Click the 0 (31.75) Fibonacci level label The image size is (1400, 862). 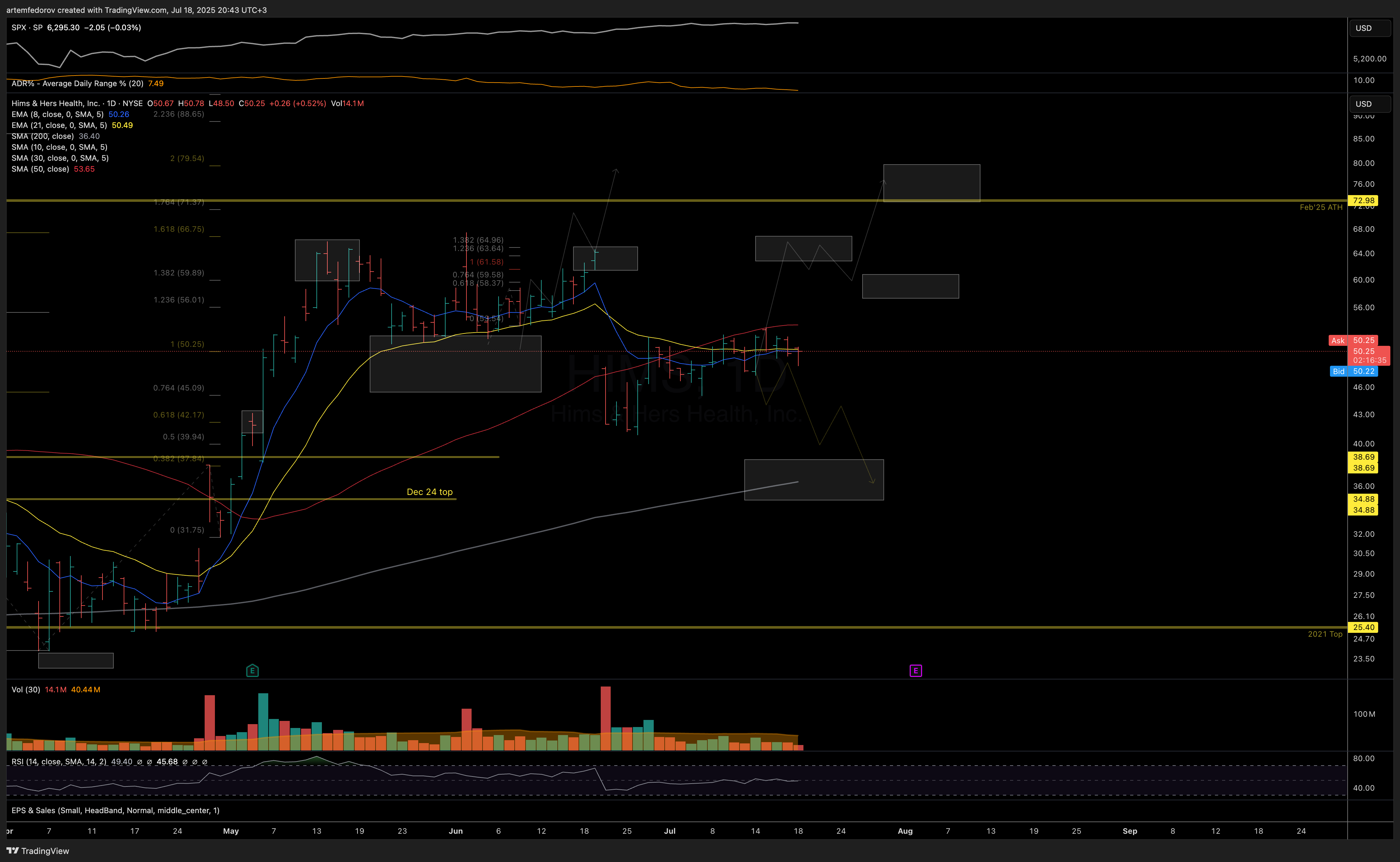(x=187, y=530)
